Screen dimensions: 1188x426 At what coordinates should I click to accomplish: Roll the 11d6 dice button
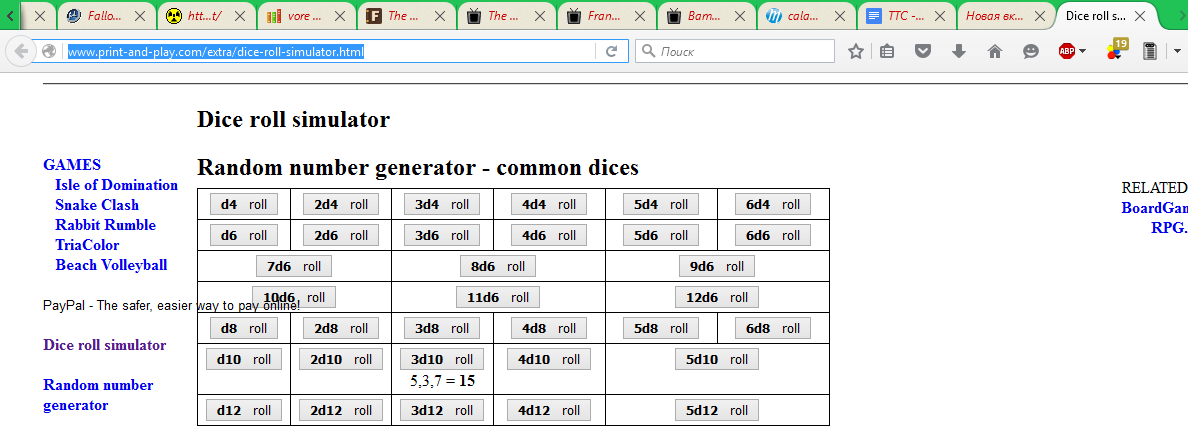tap(498, 298)
